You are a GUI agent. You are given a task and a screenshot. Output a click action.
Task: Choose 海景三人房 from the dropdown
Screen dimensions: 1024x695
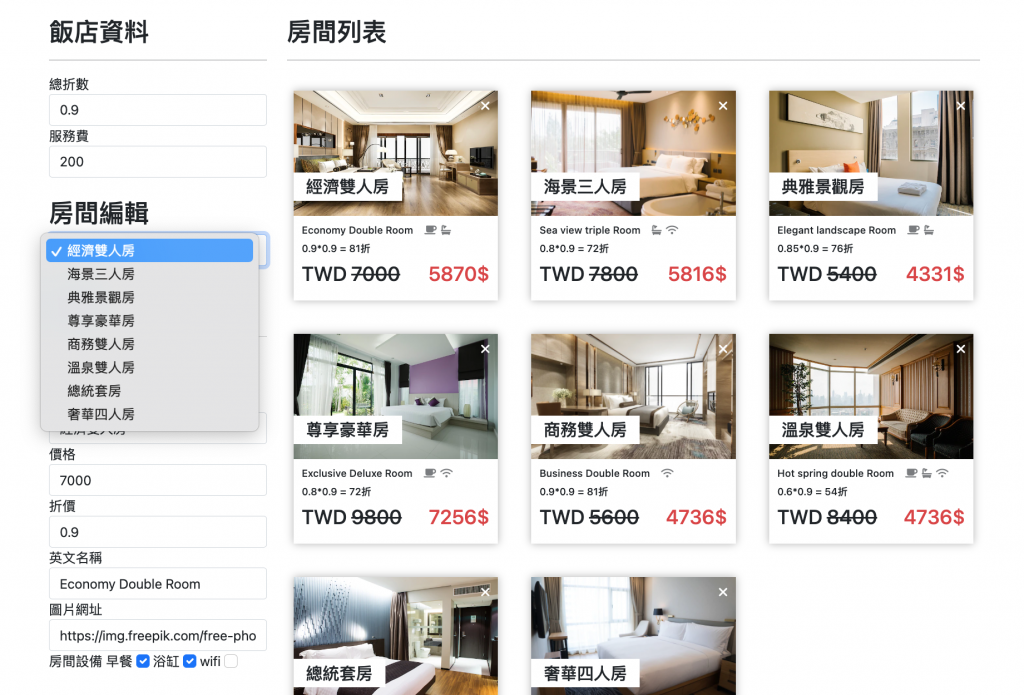coord(150,274)
